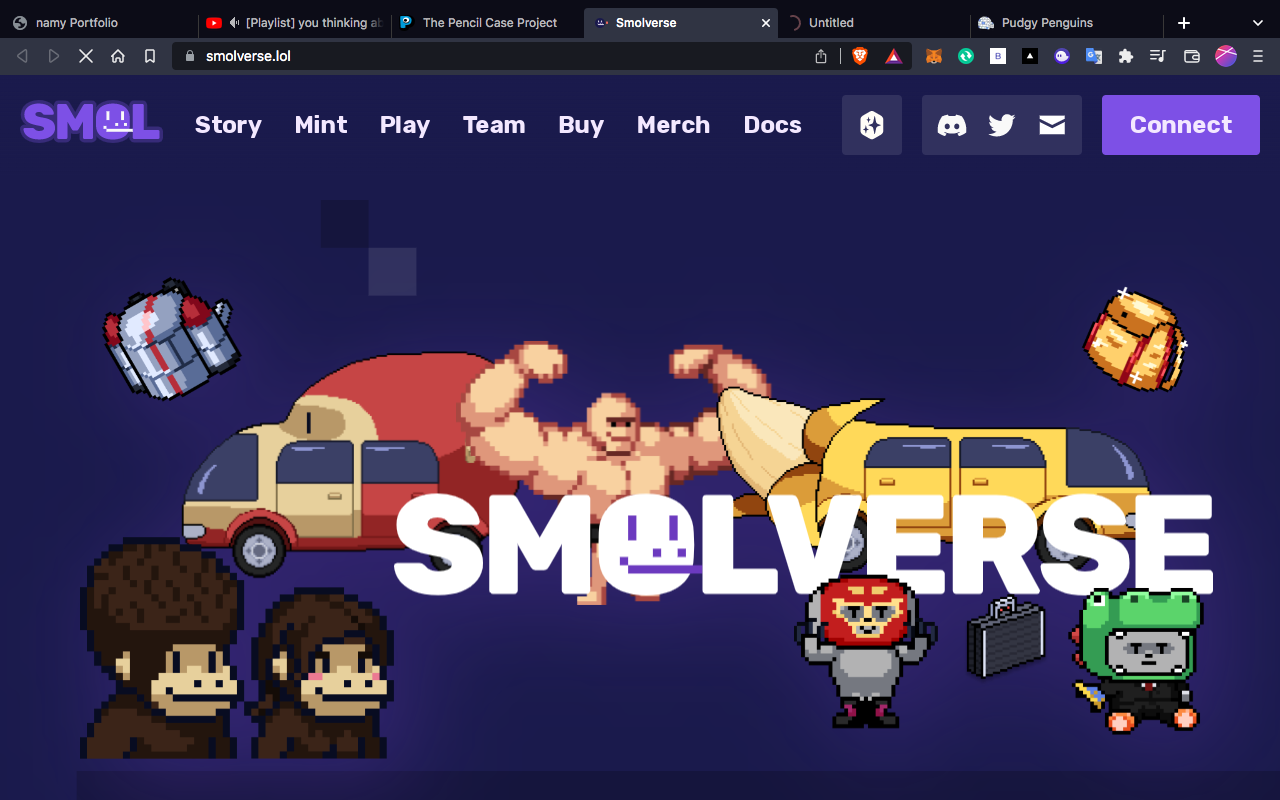Open the Brave Wallet icon
The height and width of the screenshot is (800, 1280).
click(x=1192, y=56)
